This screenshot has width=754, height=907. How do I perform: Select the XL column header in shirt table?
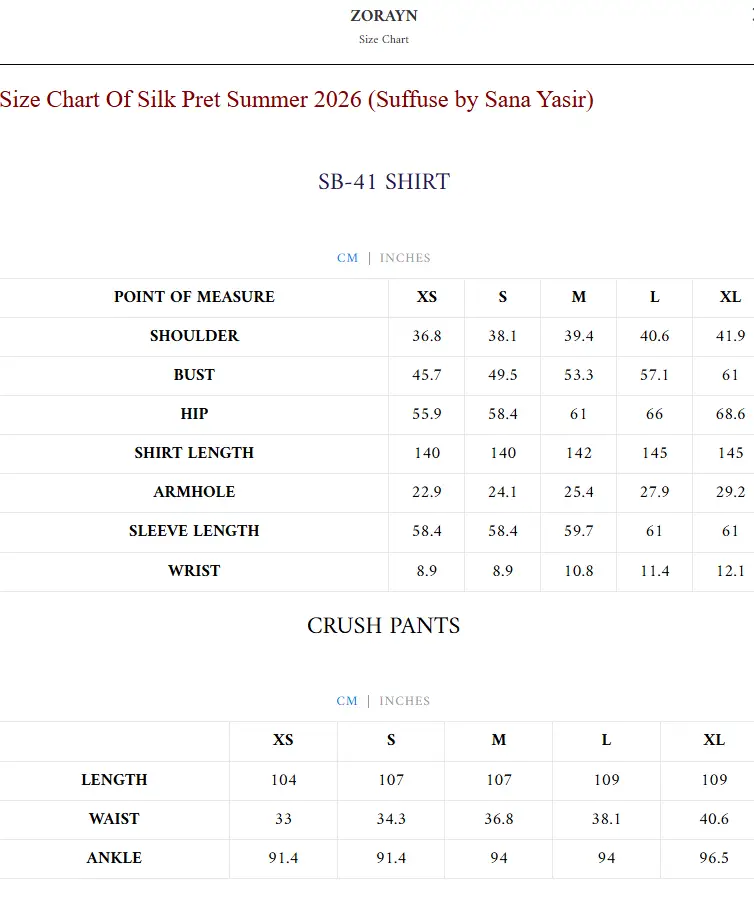point(730,297)
